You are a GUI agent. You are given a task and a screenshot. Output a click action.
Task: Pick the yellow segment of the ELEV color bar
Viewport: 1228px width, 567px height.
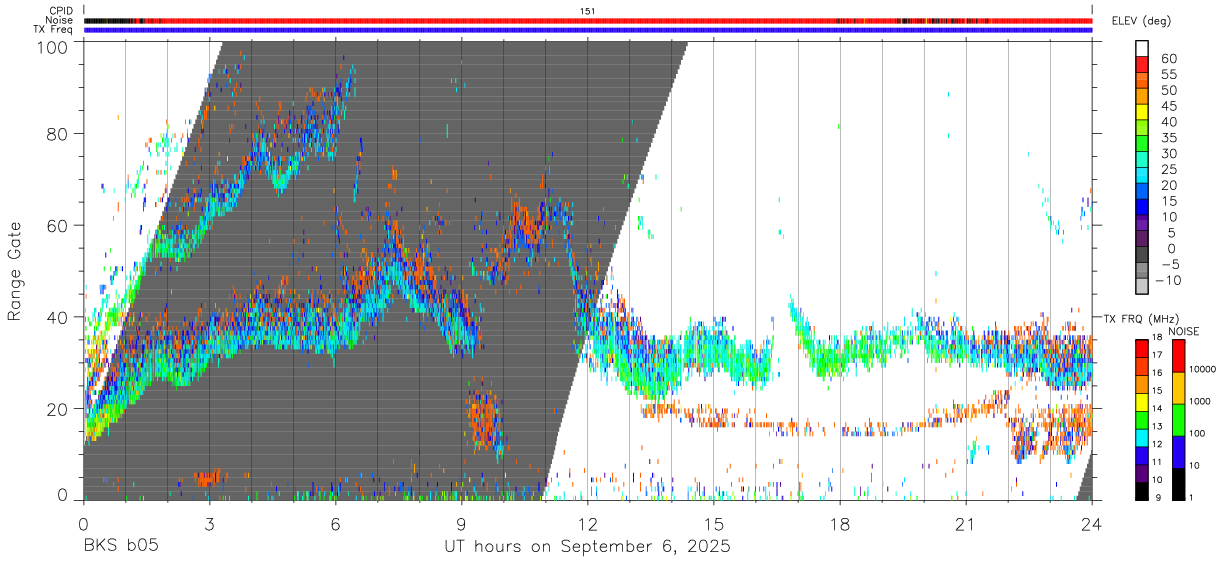coord(1142,112)
